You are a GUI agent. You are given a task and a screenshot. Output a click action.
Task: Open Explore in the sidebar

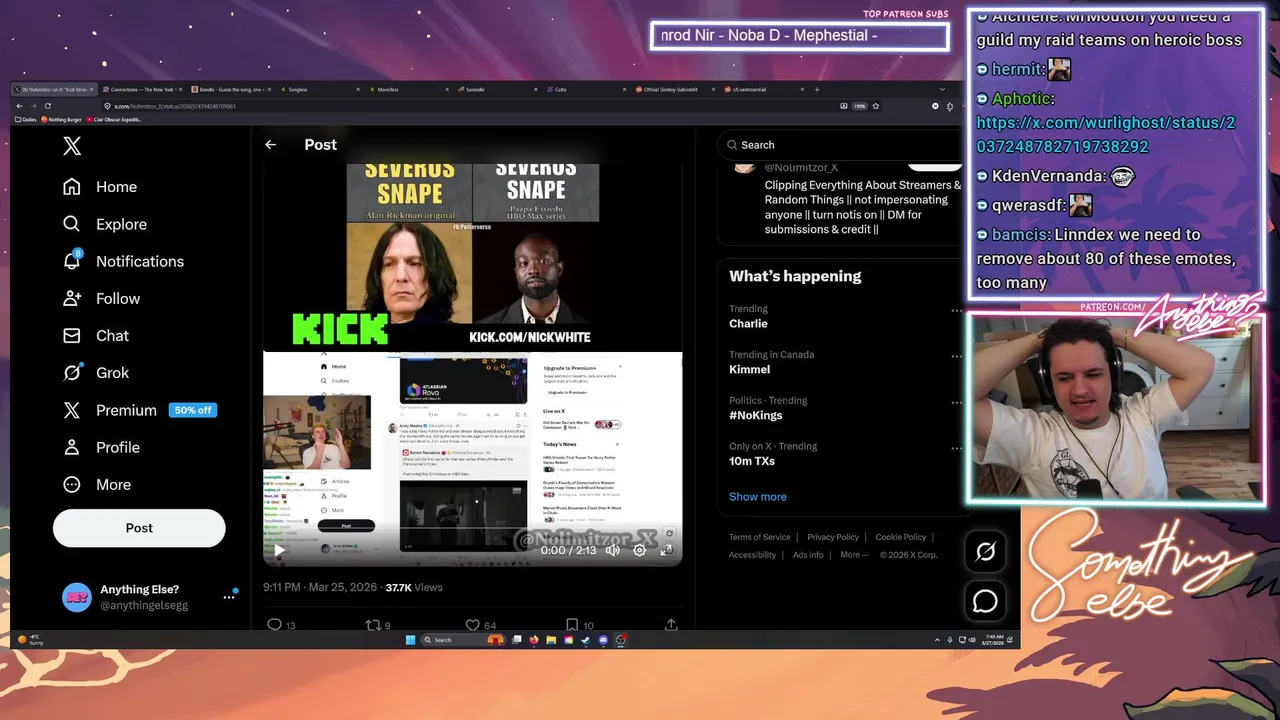[104, 224]
